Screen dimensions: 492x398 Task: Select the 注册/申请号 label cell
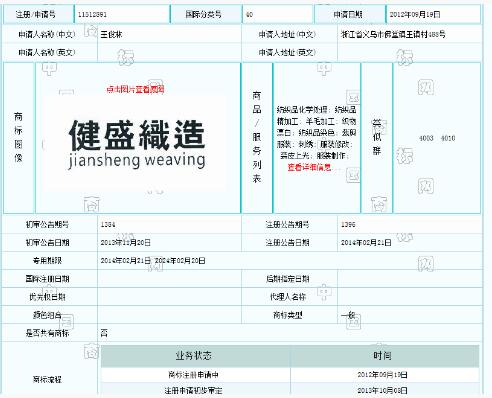pyautogui.click(x=36, y=15)
